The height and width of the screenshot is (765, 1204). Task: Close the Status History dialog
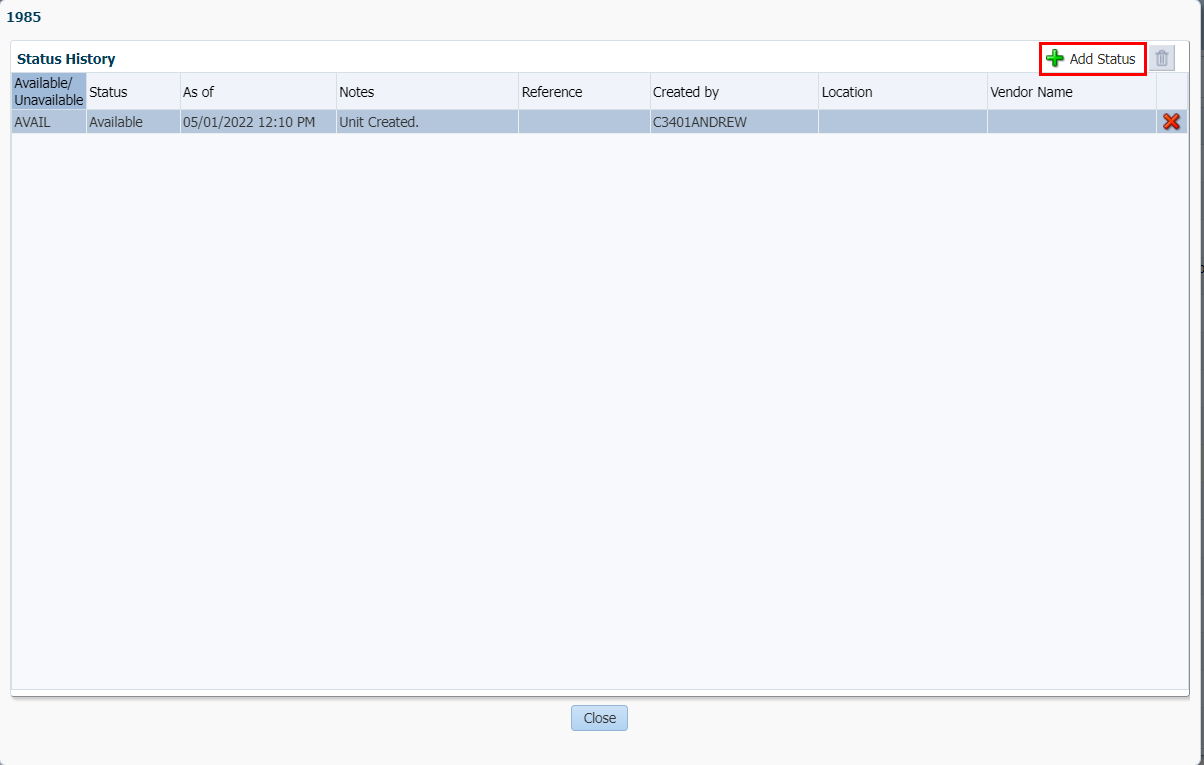(x=599, y=718)
